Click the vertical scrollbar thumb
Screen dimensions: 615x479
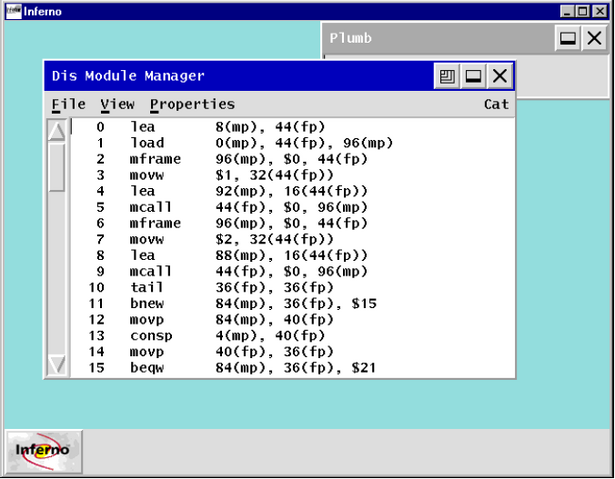coord(57,168)
